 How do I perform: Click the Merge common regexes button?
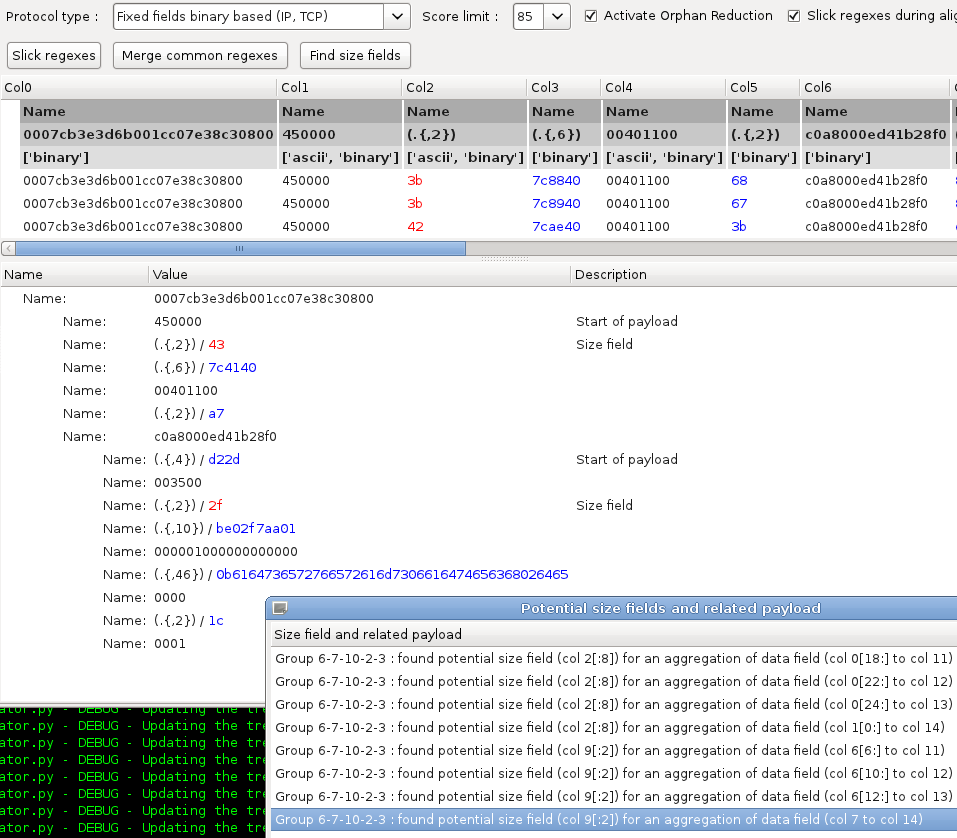click(199, 55)
